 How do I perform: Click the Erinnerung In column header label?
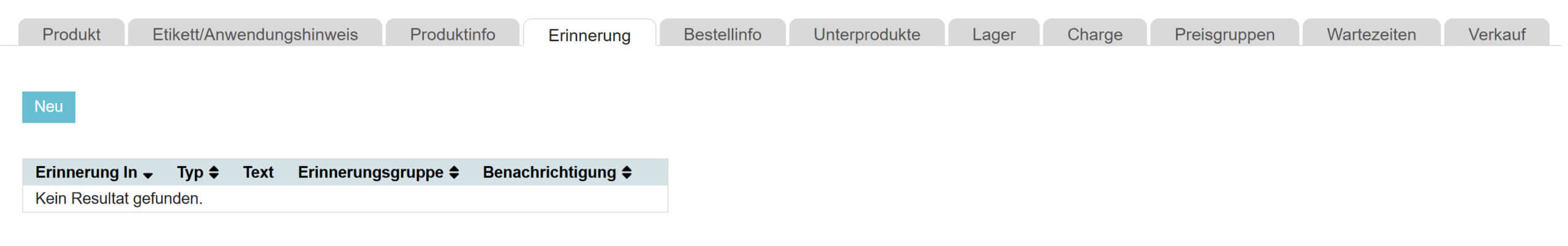pyautogui.click(x=86, y=172)
